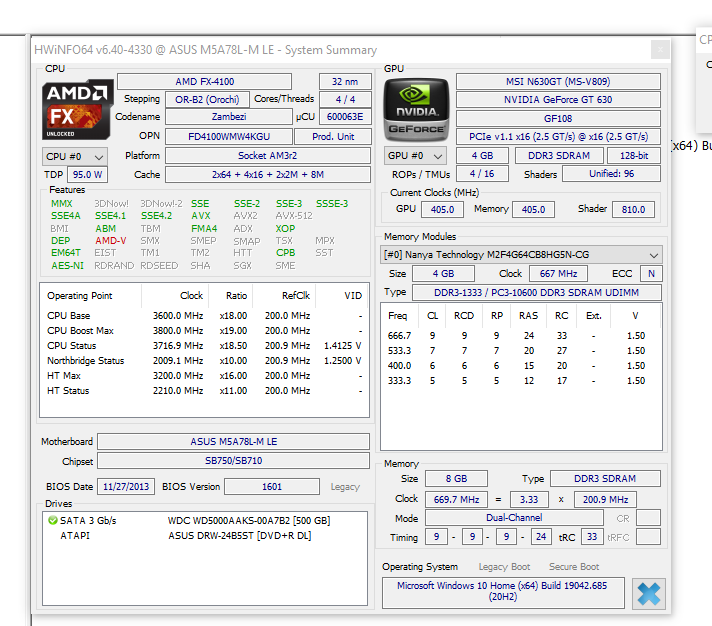
Task: Select the CPU Base operating point row
Action: [x=204, y=315]
